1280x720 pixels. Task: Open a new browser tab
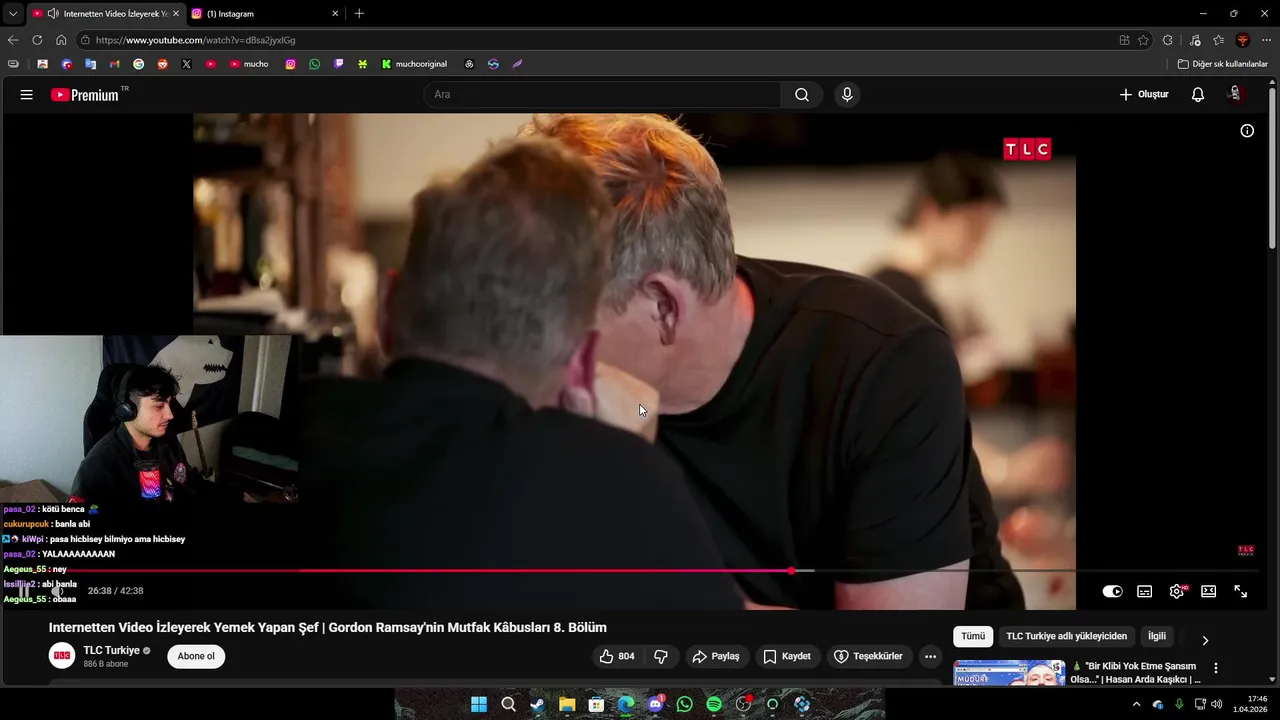359,14
